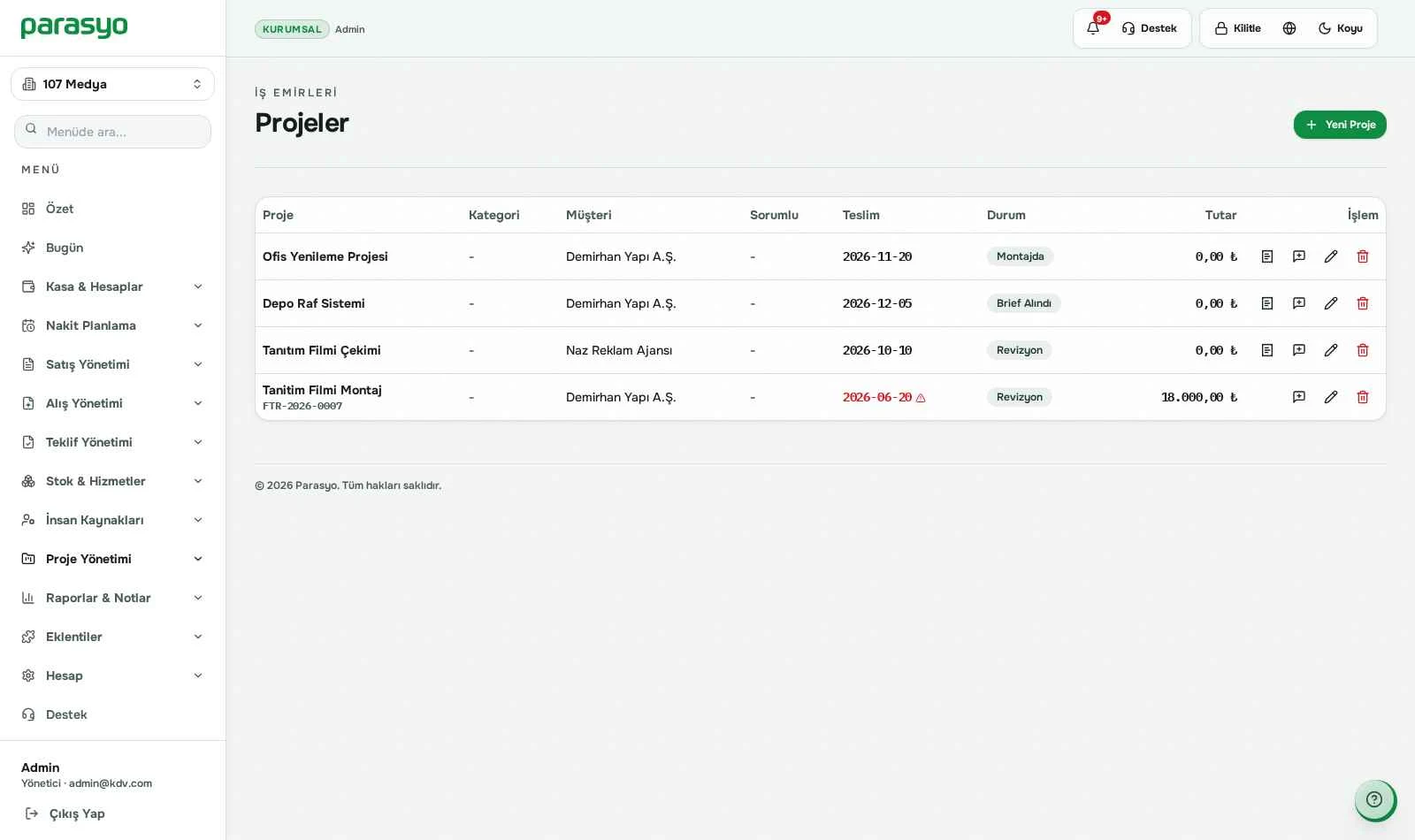This screenshot has height=840, width=1415.
Task: Click Revizyon status of Tanıtım Filmi Çekimi
Action: coord(1020,350)
